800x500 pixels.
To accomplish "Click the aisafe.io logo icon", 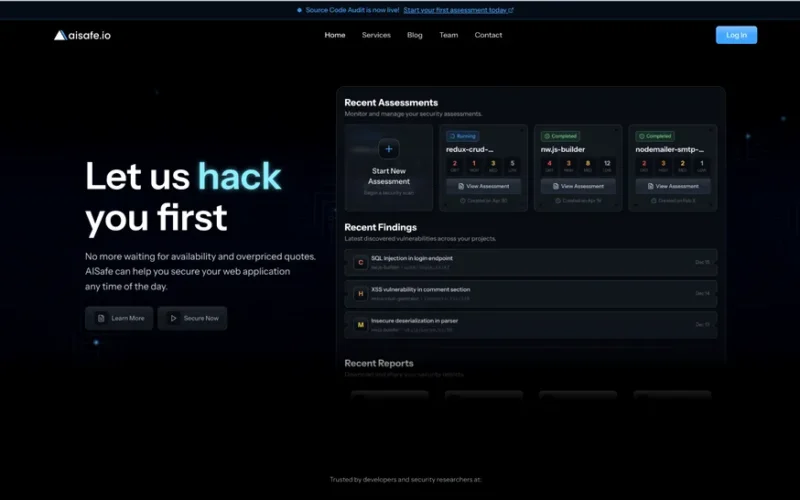I will coord(60,35).
